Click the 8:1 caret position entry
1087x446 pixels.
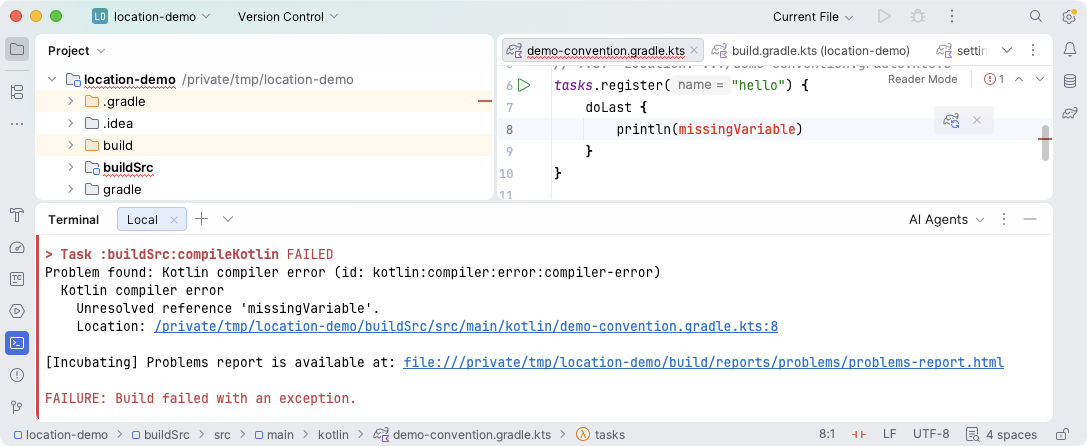coord(826,435)
